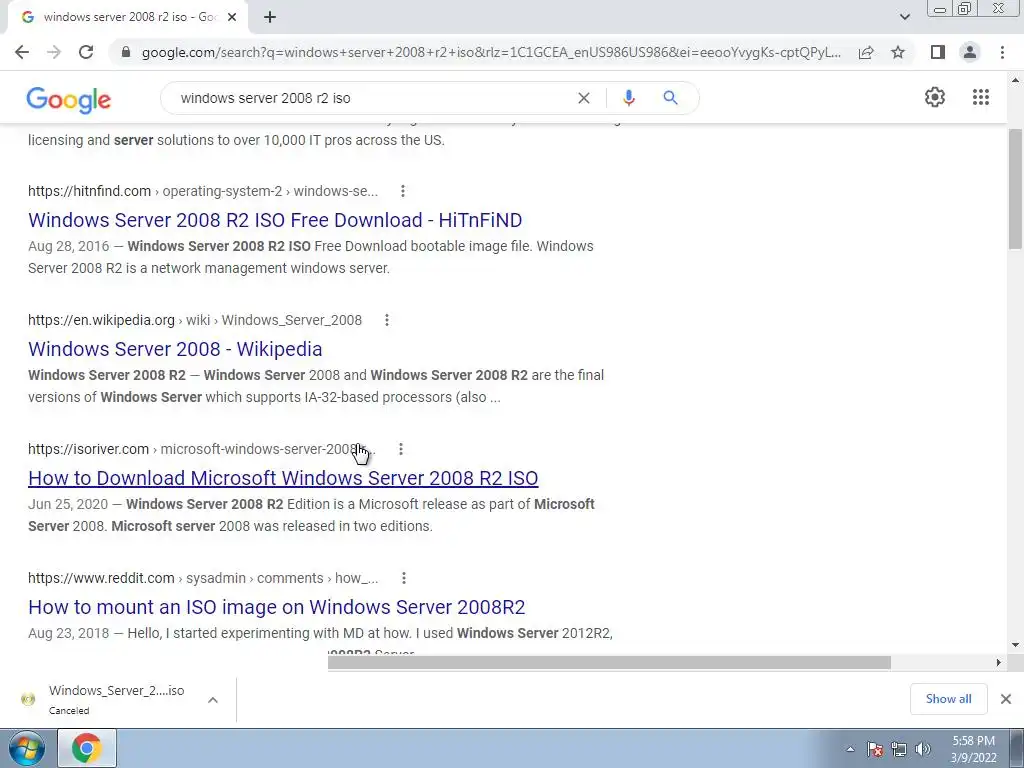Viewport: 1024px width, 768px height.
Task: Click the horizontal scrollbar thumb
Action: coord(609,662)
